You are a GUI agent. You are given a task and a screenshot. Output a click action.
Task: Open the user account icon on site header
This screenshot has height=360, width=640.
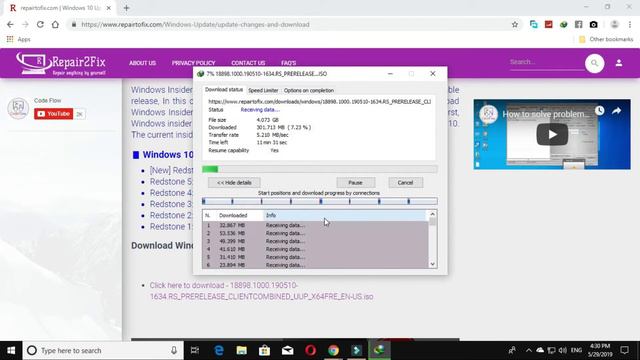coord(619,63)
